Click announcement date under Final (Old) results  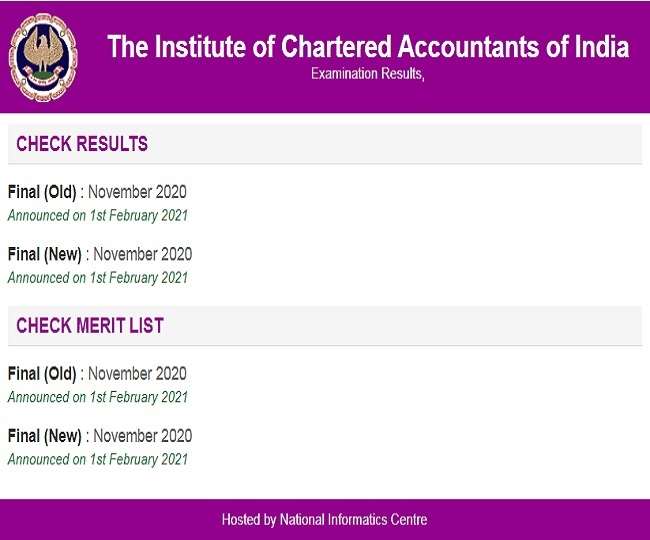(x=98, y=215)
